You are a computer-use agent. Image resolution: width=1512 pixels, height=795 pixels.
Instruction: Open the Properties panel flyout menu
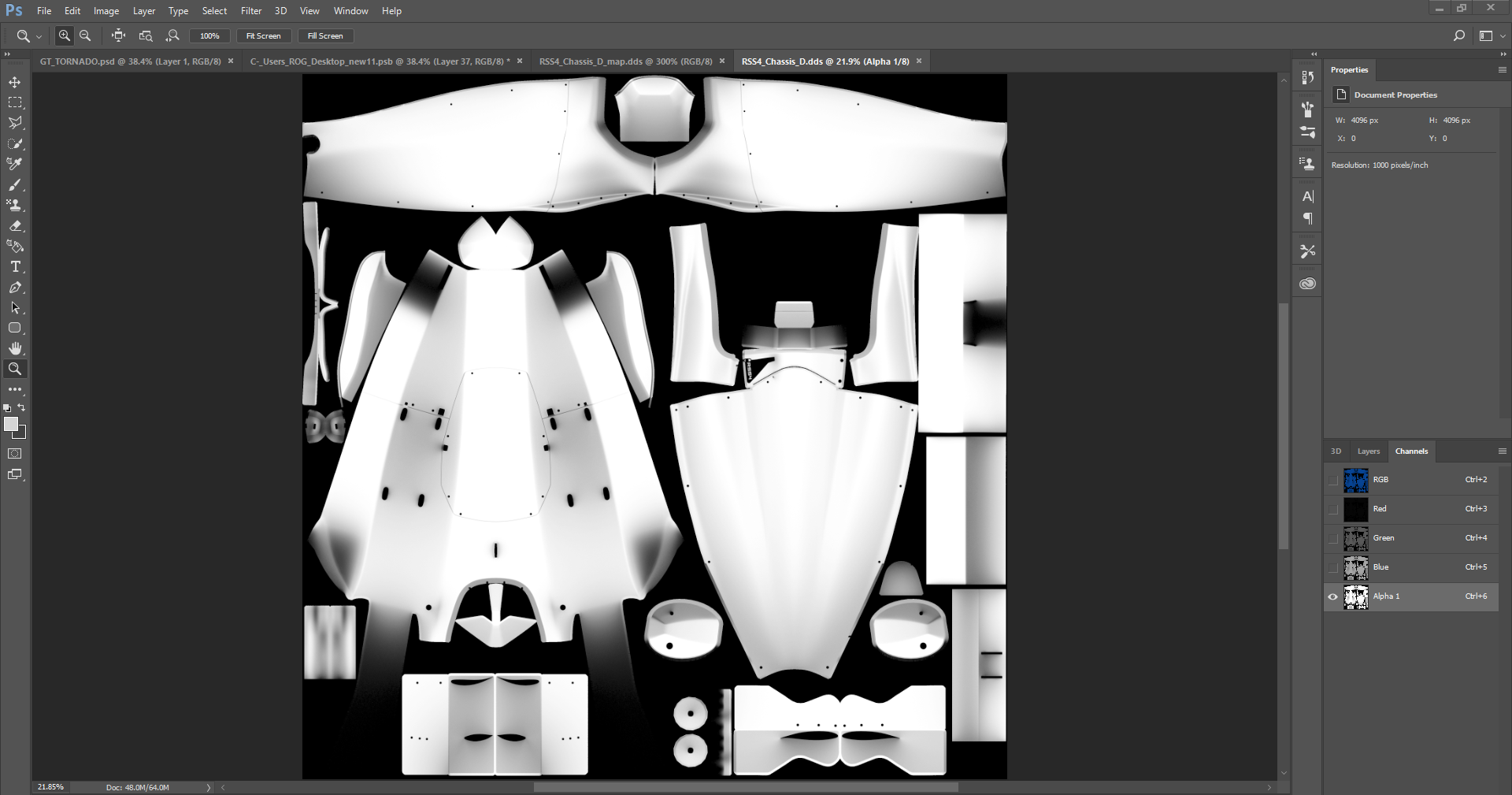click(1502, 70)
